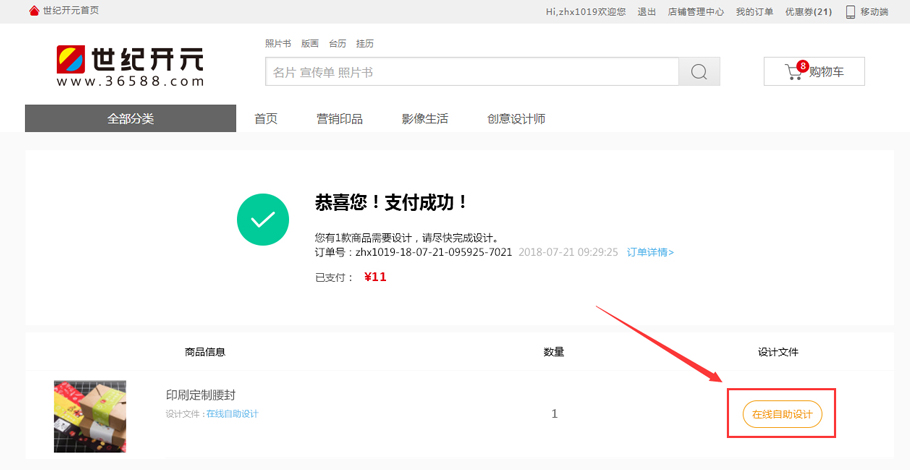Go to 营销印品 tab
Screen dimensions: 910x470
click(340, 118)
